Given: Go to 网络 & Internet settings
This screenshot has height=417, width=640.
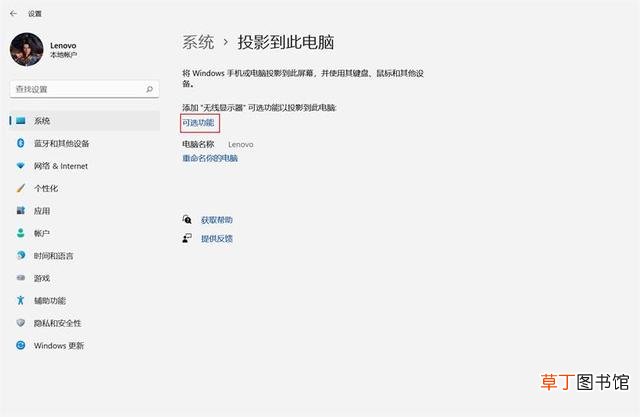Looking at the screenshot, I should coord(61,166).
